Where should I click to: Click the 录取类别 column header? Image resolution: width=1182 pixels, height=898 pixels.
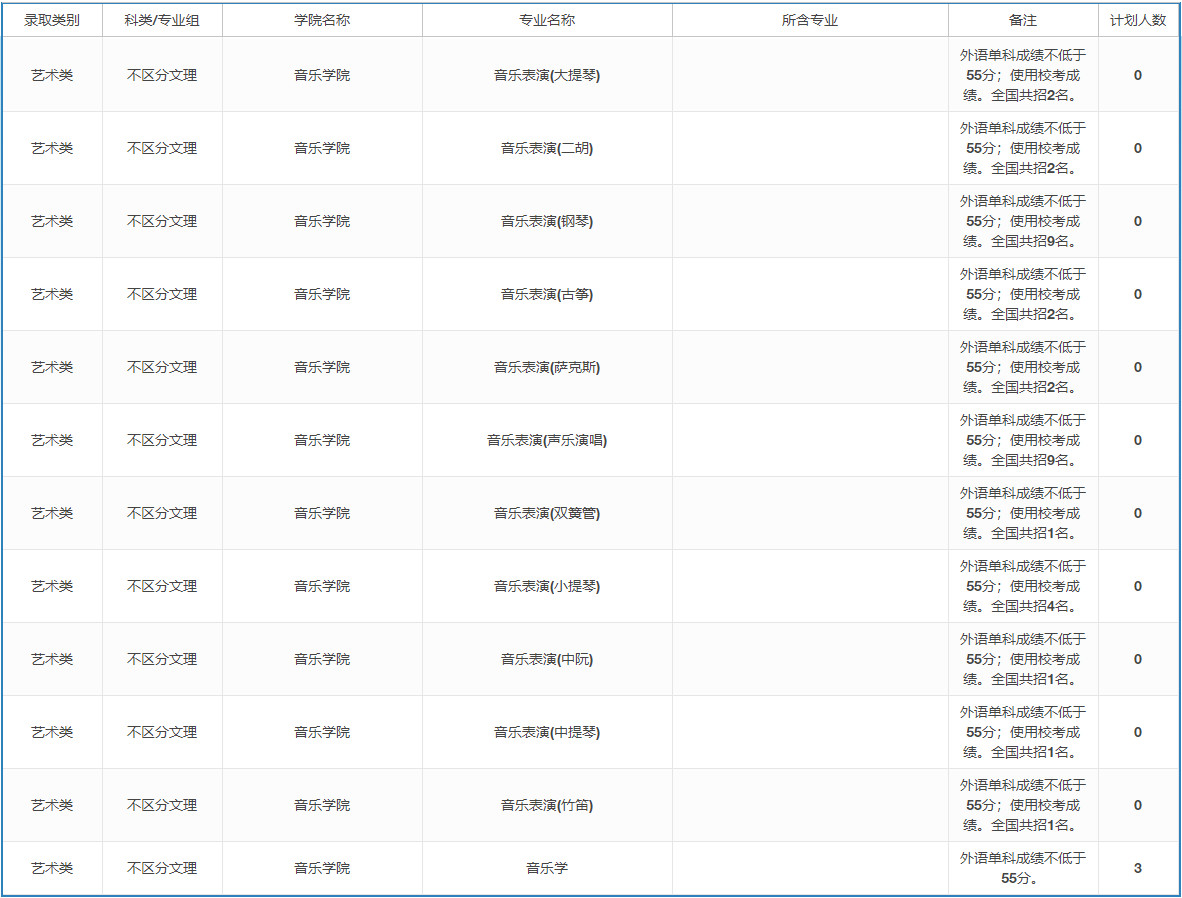[x=52, y=20]
